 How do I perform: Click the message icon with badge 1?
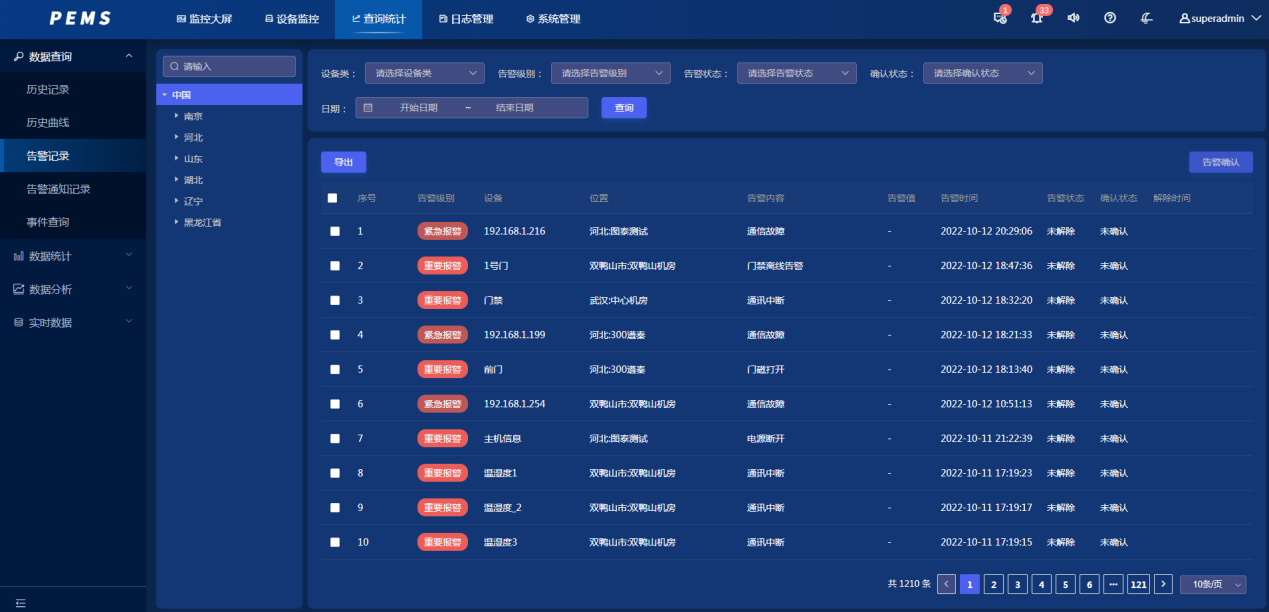(999, 18)
